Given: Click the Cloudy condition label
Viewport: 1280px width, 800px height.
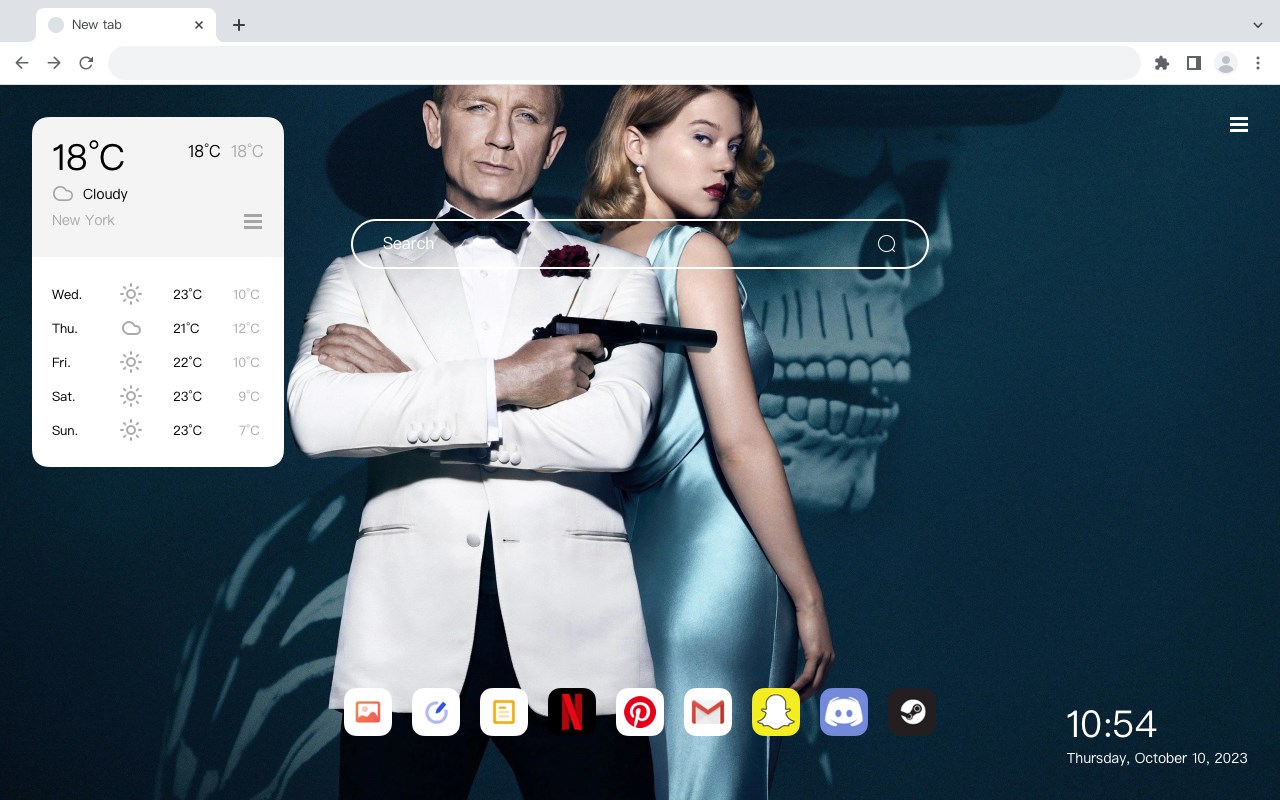Looking at the screenshot, I should tap(105, 194).
